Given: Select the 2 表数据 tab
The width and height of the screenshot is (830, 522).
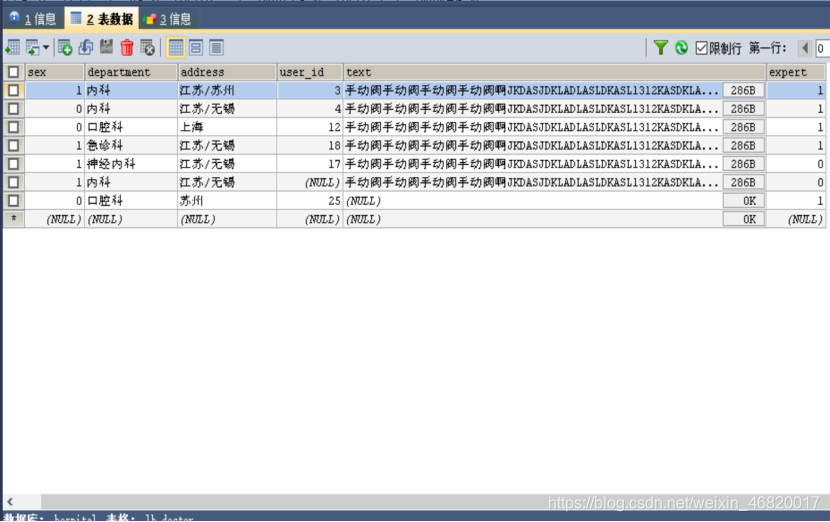Looking at the screenshot, I should pyautogui.click(x=102, y=19).
